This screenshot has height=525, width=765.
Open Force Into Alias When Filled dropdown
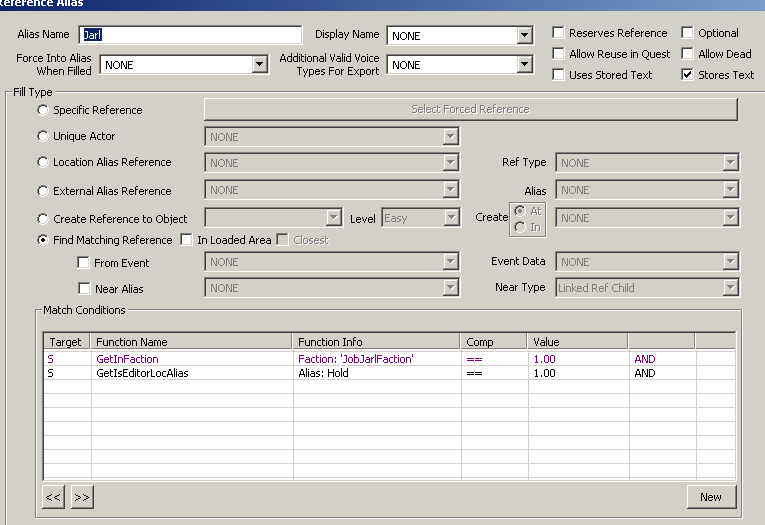pyautogui.click(x=184, y=64)
